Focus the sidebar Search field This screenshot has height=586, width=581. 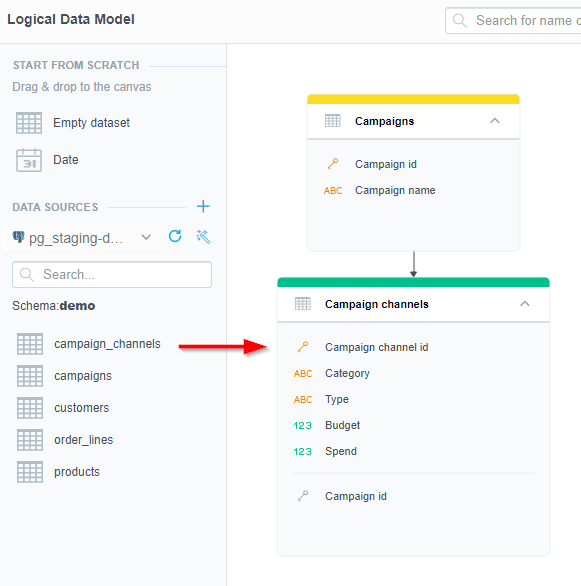tap(112, 275)
